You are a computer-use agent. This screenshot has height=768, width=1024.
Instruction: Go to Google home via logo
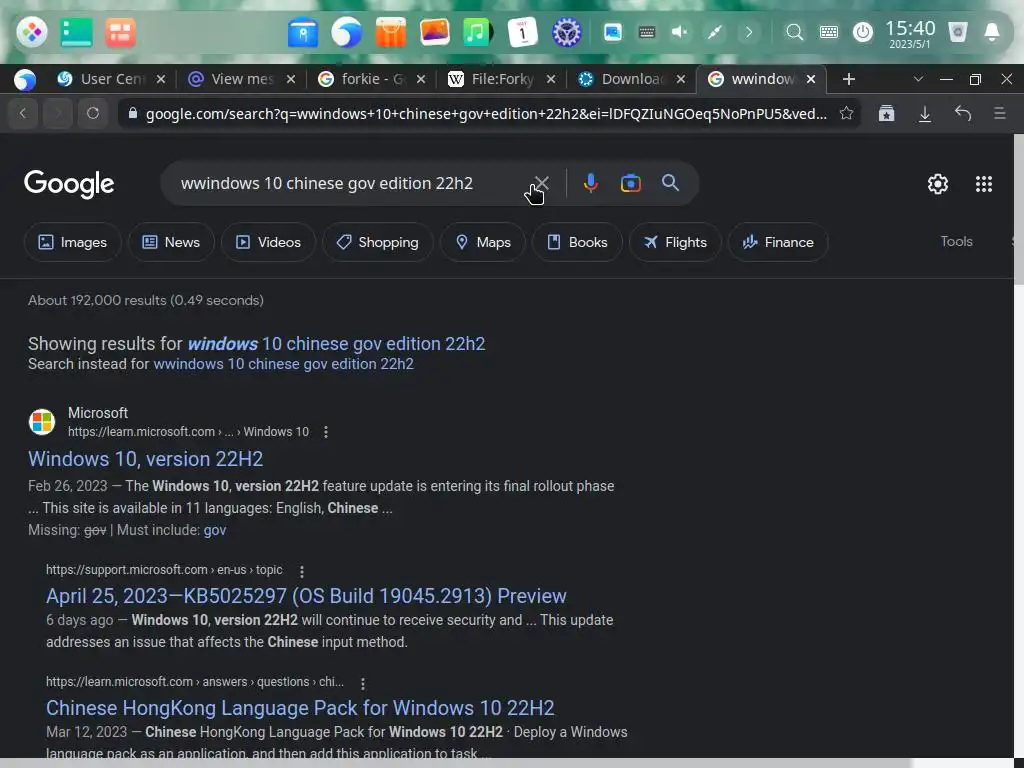[x=69, y=184]
